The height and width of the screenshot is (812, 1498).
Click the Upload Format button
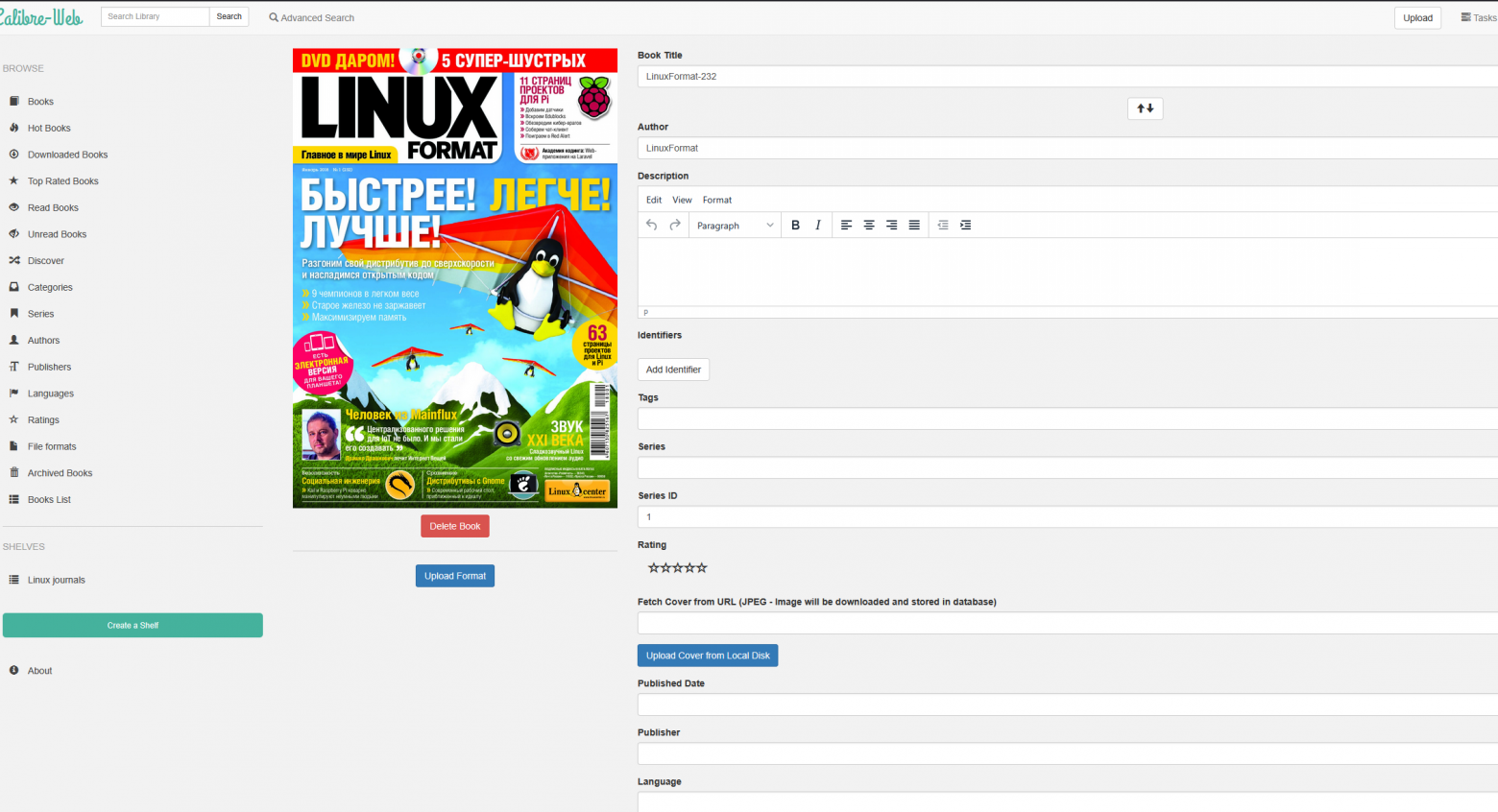[455, 576]
